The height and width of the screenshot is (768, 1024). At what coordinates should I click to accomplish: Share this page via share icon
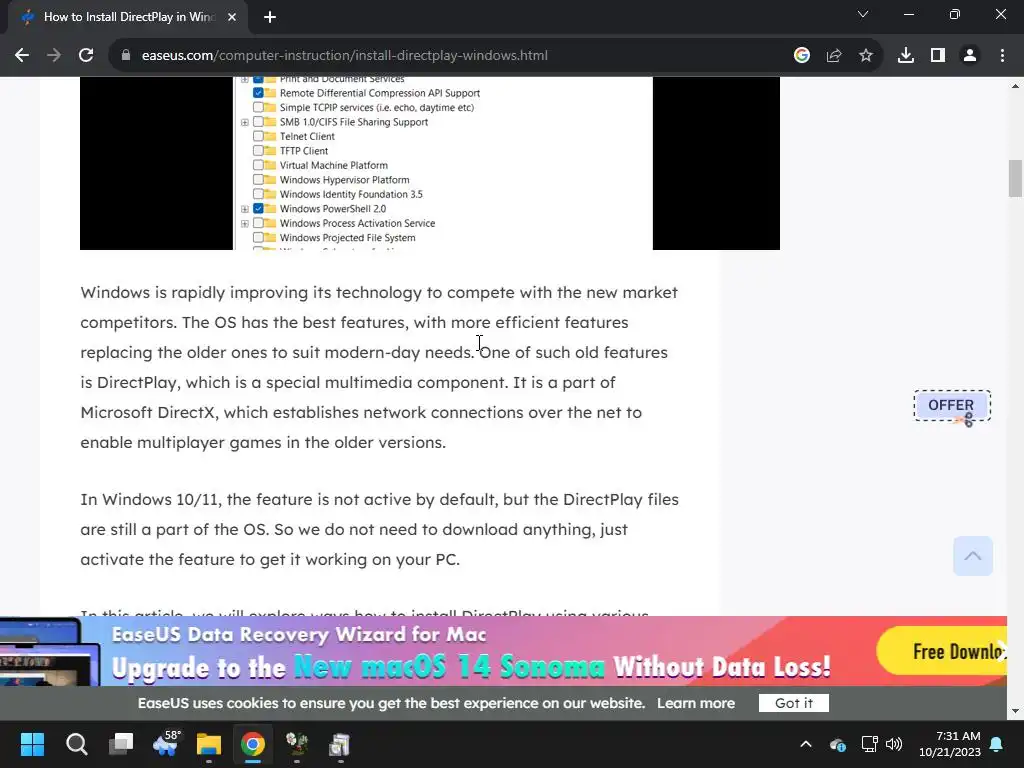833,56
